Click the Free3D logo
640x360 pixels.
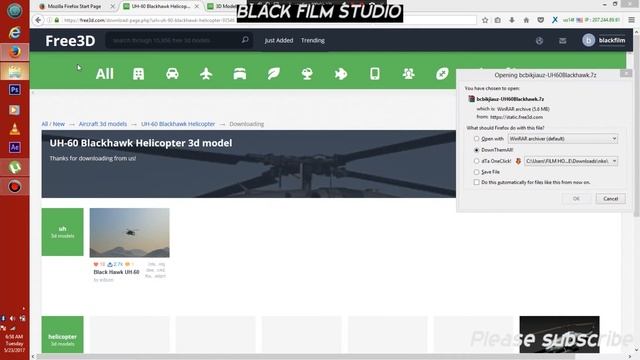coord(70,40)
